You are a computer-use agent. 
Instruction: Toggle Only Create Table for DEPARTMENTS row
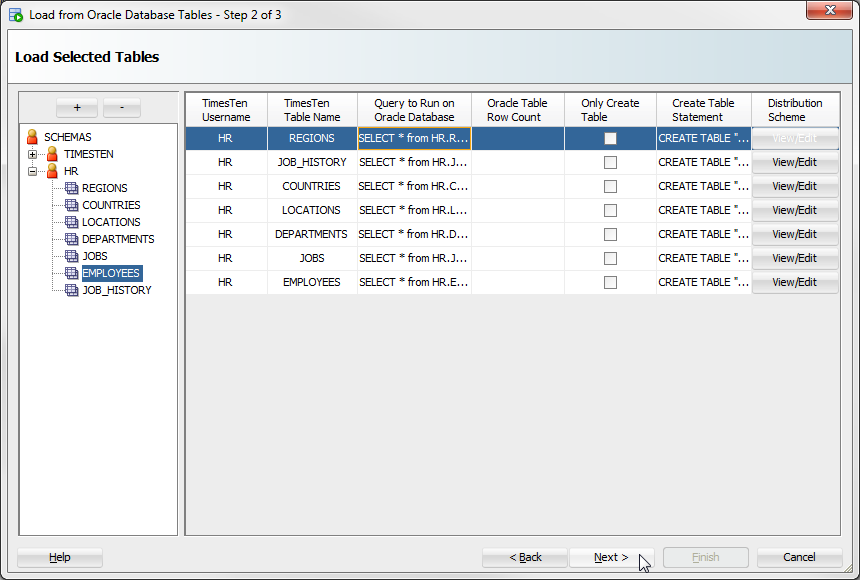(x=610, y=234)
